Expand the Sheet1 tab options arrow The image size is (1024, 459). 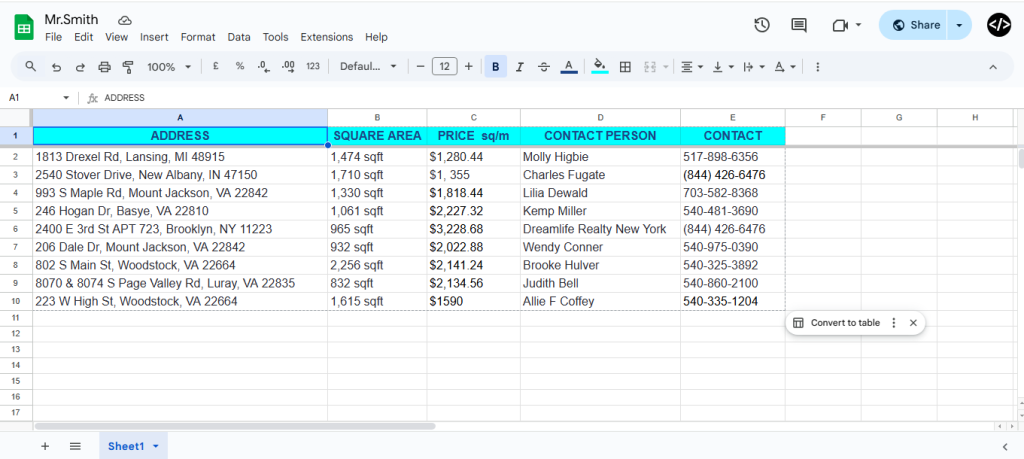tap(156, 446)
